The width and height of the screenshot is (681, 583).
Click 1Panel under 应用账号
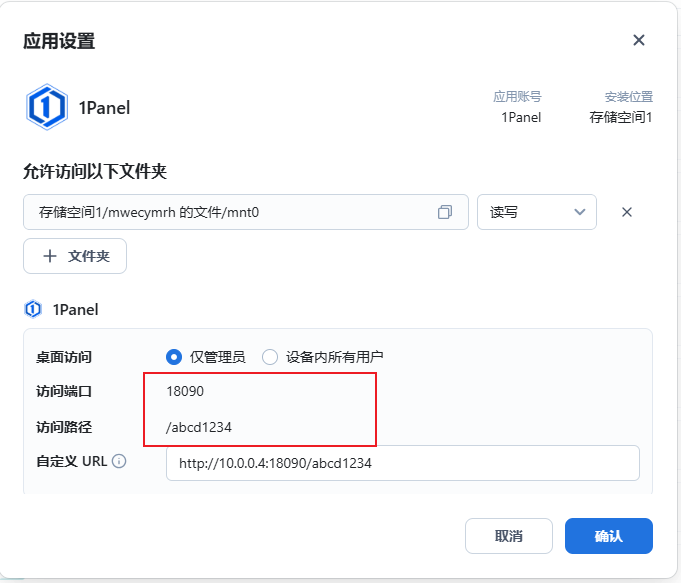521,117
